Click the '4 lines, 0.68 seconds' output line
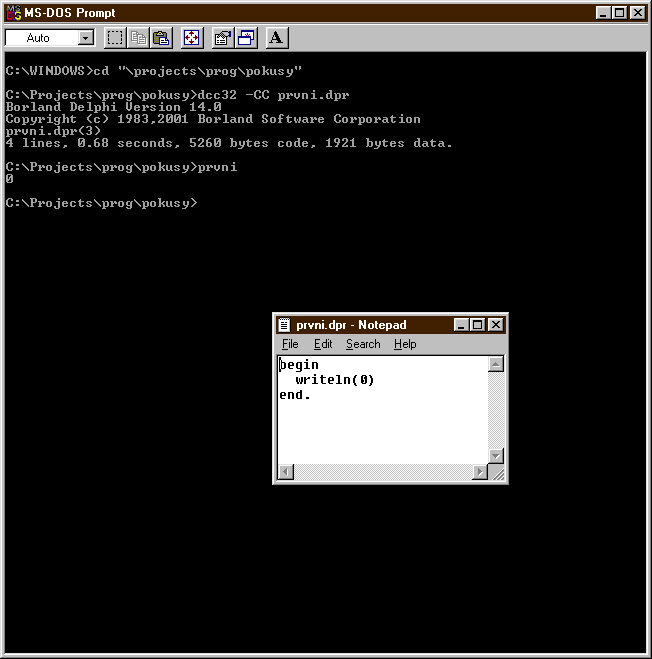Image resolution: width=652 pixels, height=659 pixels. pyautogui.click(x=229, y=143)
